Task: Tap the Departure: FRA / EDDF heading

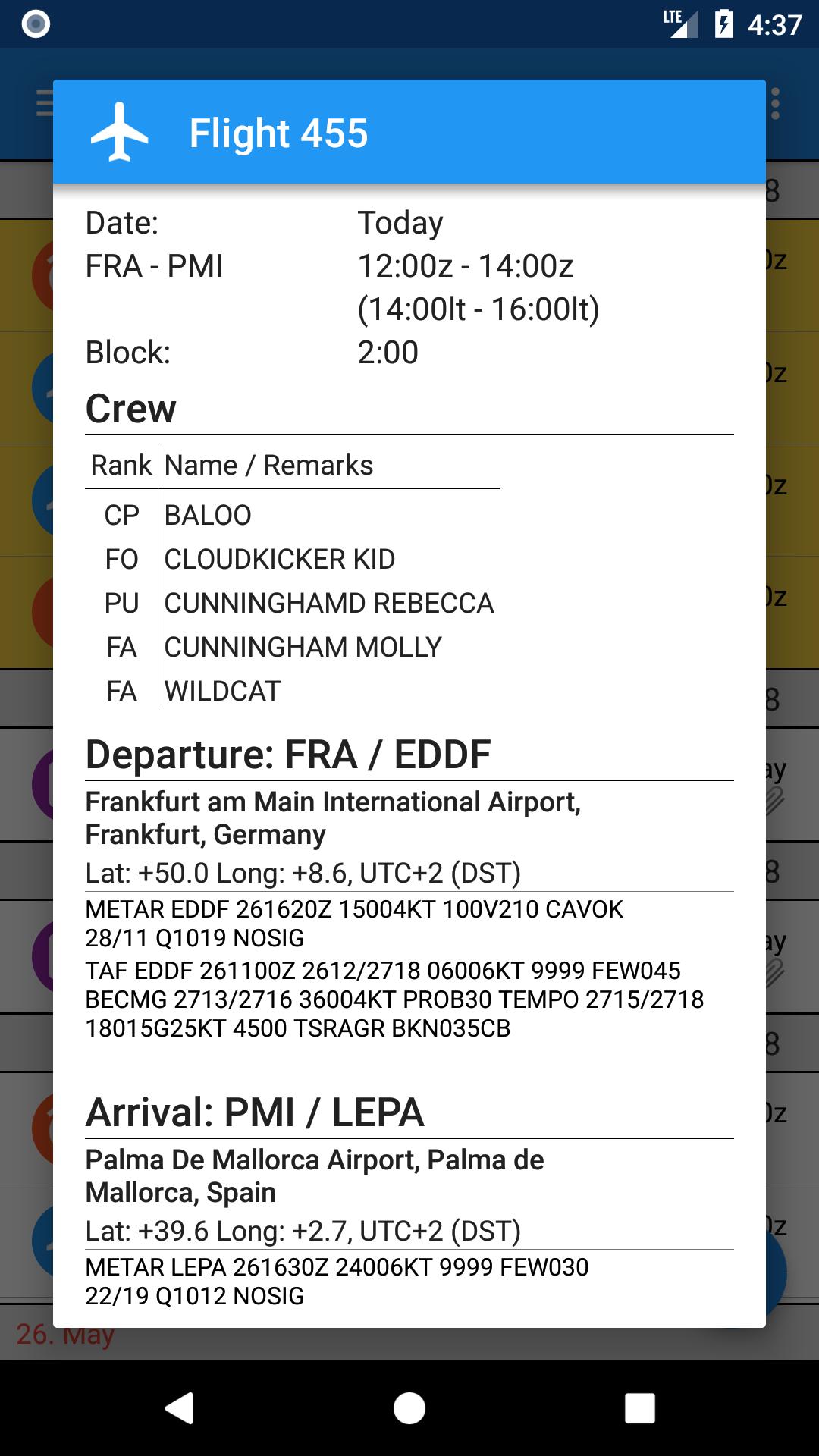Action: [x=288, y=755]
